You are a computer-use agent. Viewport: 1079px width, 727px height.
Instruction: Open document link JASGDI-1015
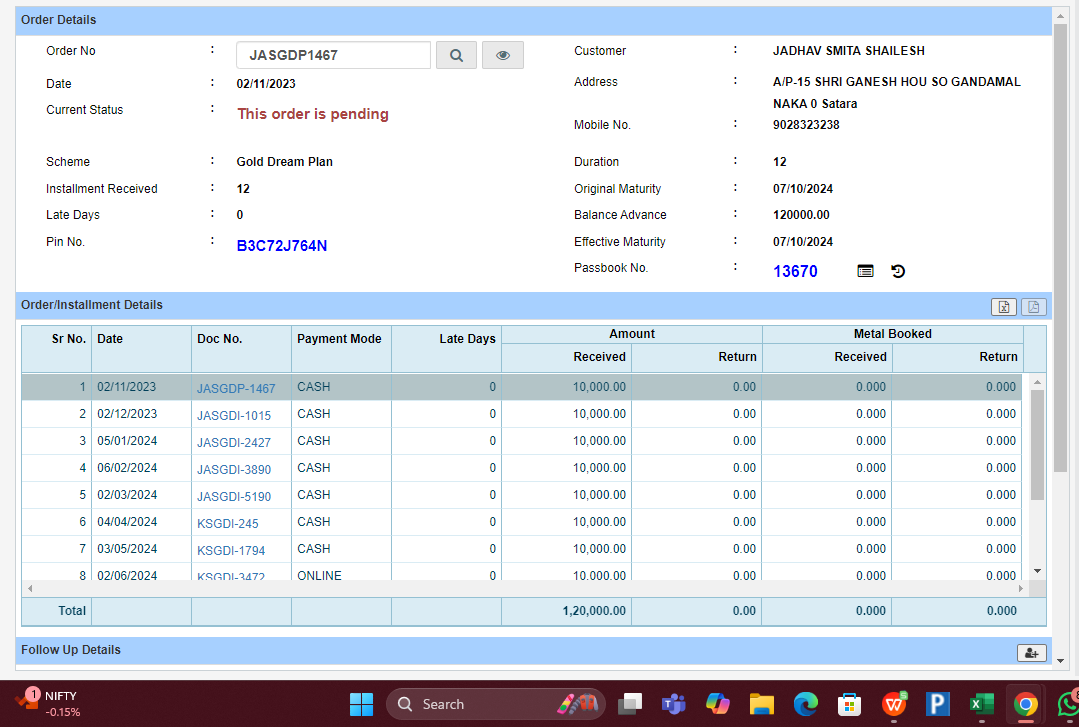[x=234, y=415]
